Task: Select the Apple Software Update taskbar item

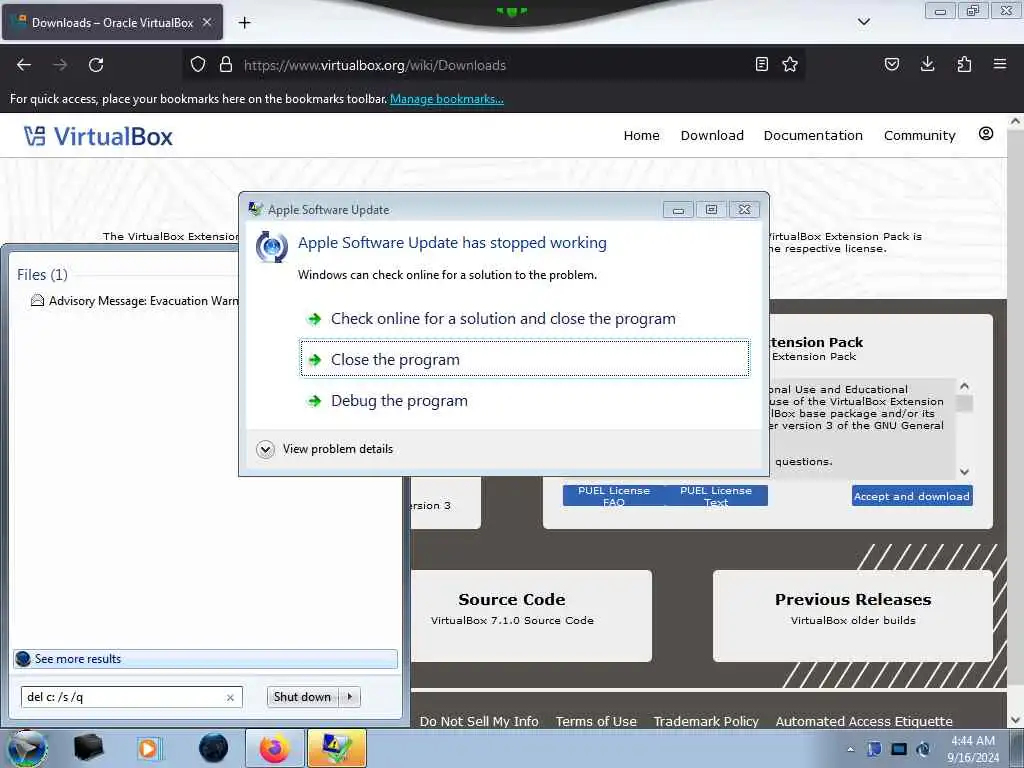Action: click(x=336, y=748)
